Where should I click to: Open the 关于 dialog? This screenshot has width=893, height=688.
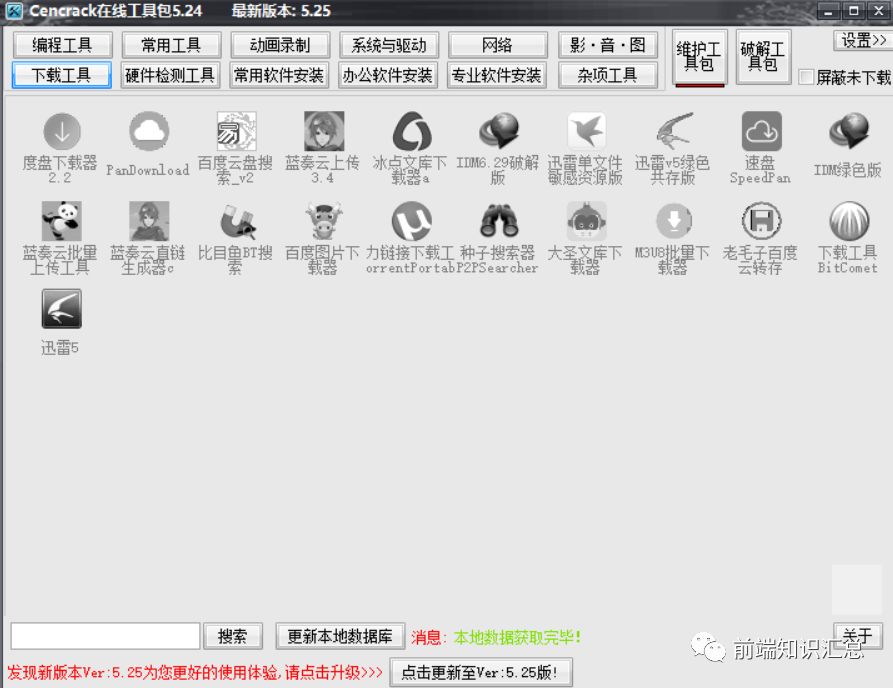(858, 635)
